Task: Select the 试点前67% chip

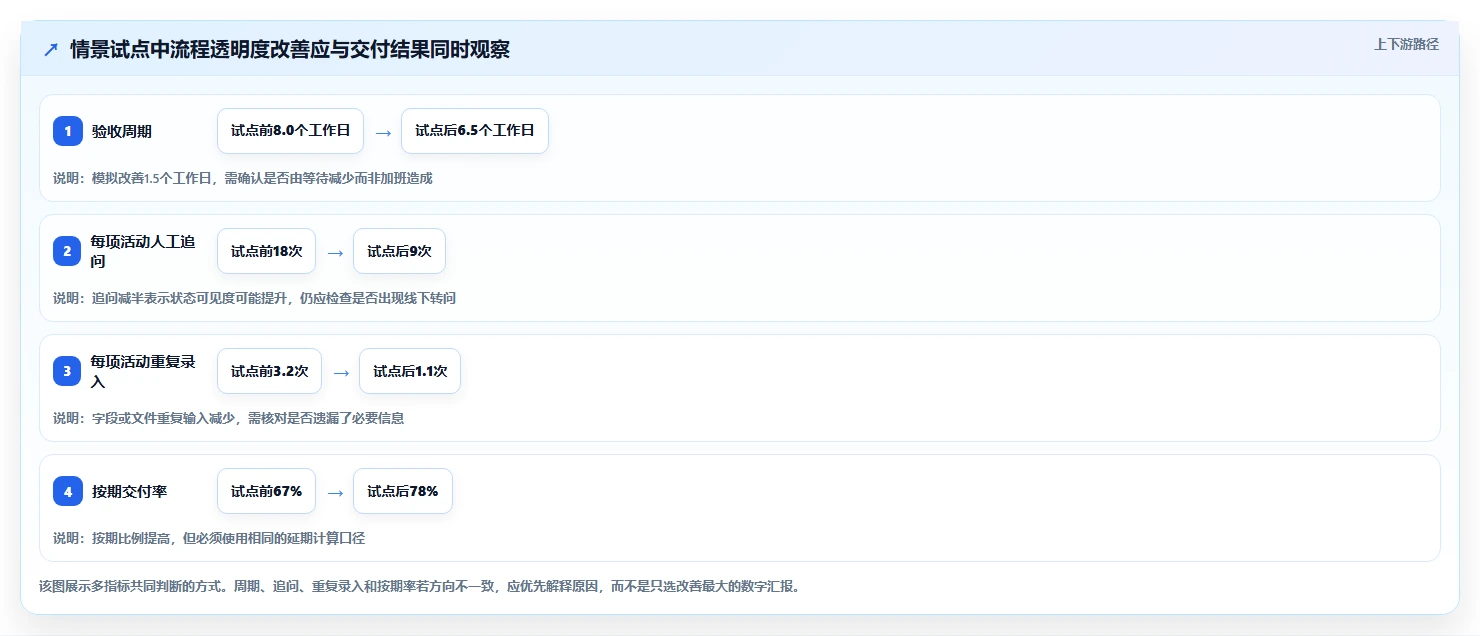Action: pos(266,491)
